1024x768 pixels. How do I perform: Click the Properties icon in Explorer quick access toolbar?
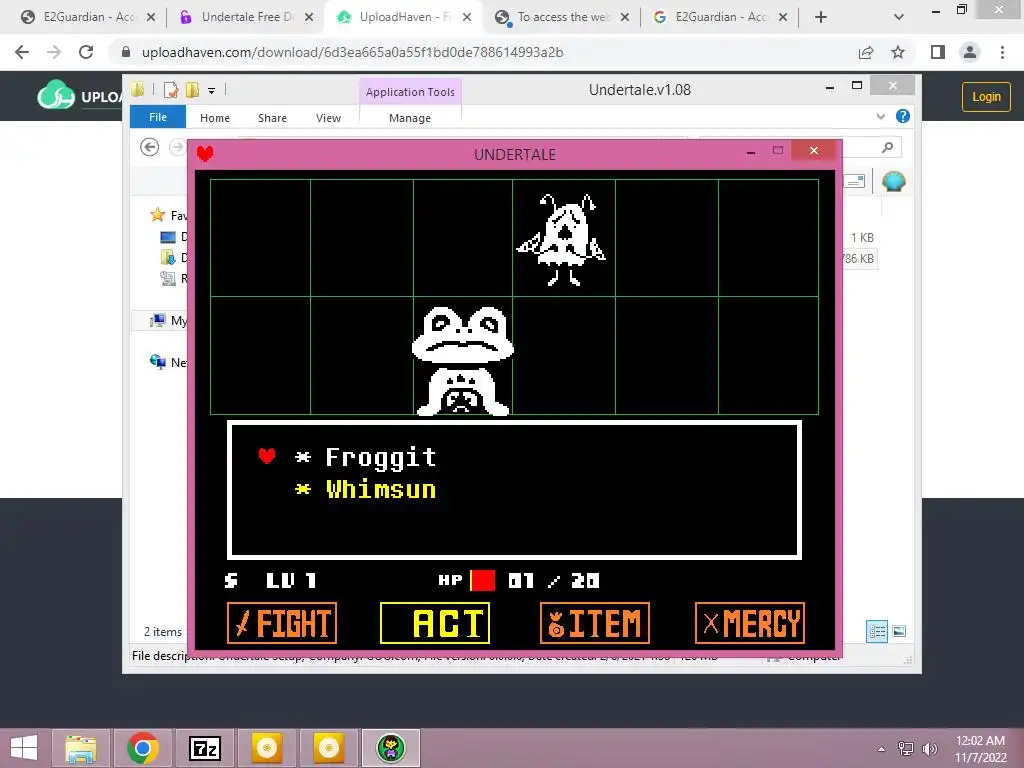click(x=171, y=89)
